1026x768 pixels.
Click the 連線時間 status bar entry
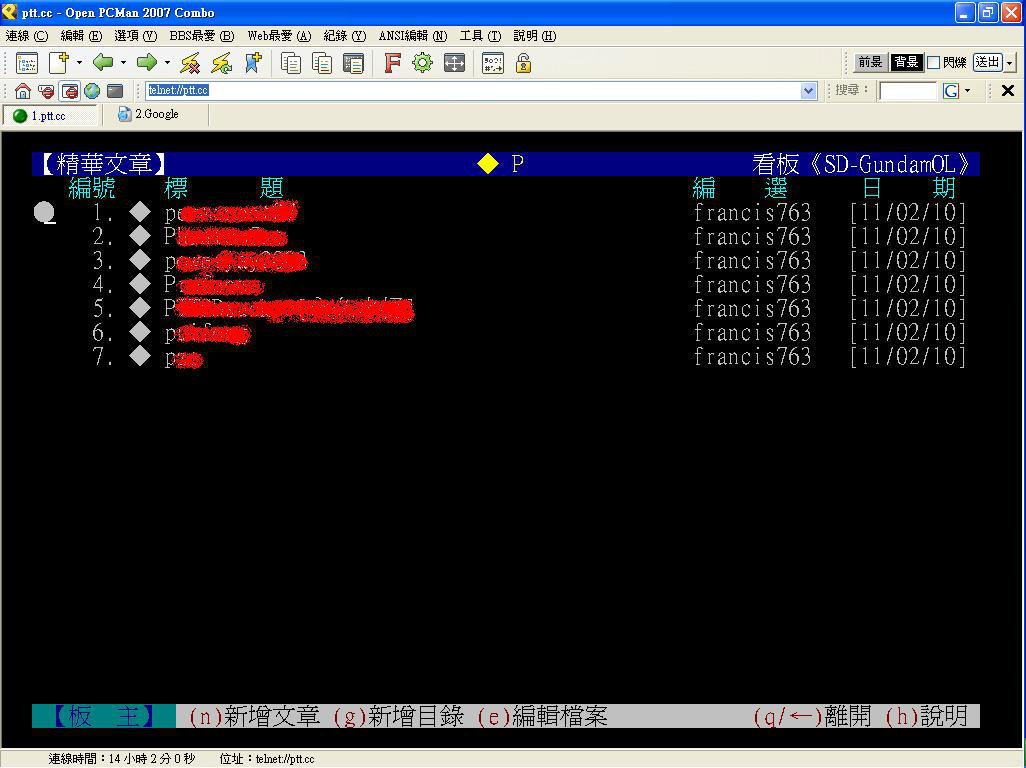point(122,759)
